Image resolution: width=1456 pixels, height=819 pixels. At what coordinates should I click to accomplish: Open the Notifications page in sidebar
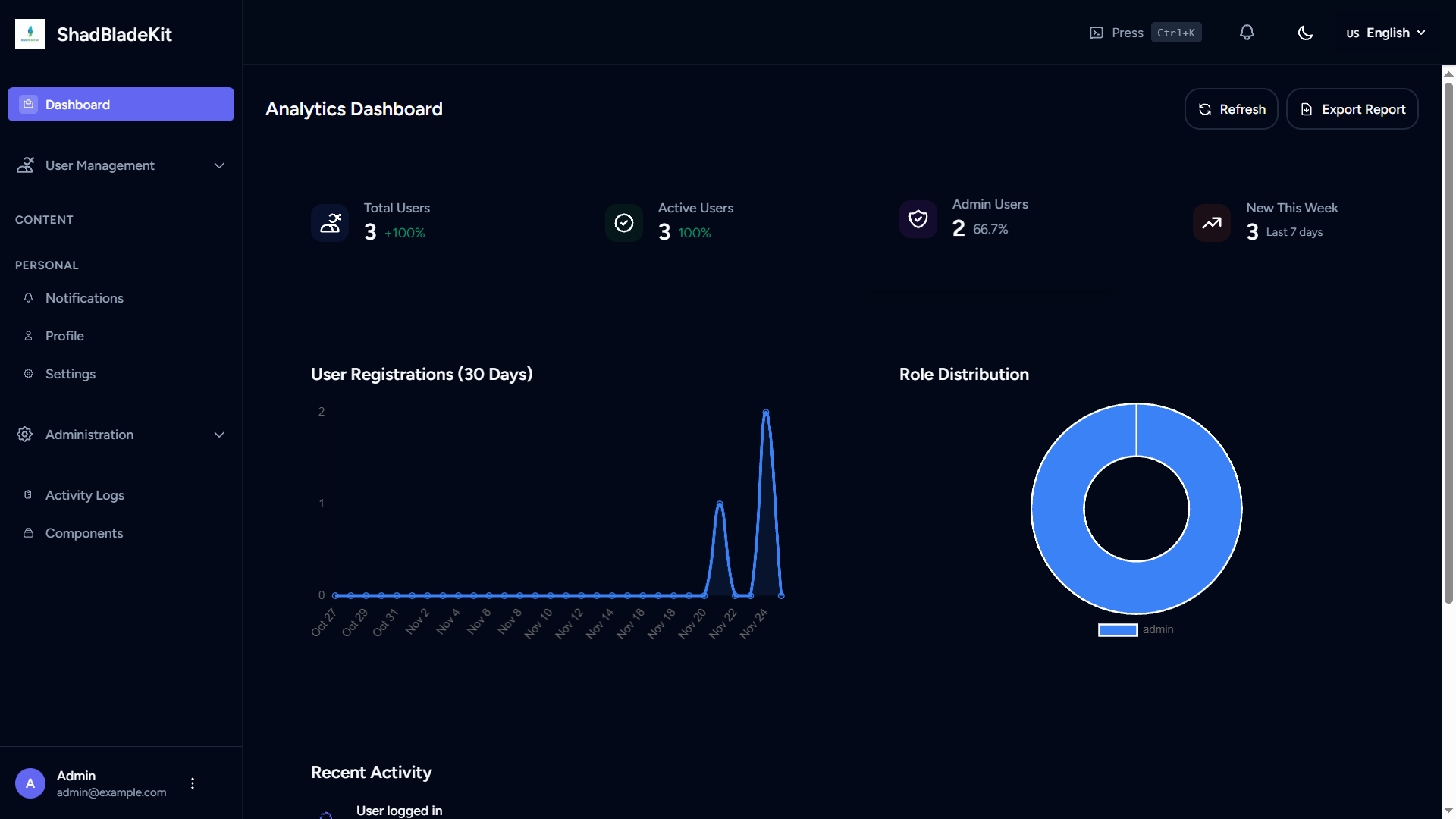click(x=84, y=298)
